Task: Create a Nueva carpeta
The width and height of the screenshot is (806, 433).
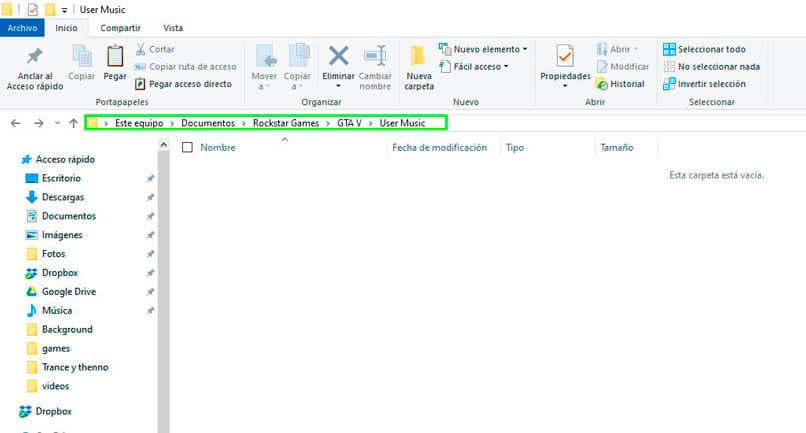Action: (x=419, y=68)
